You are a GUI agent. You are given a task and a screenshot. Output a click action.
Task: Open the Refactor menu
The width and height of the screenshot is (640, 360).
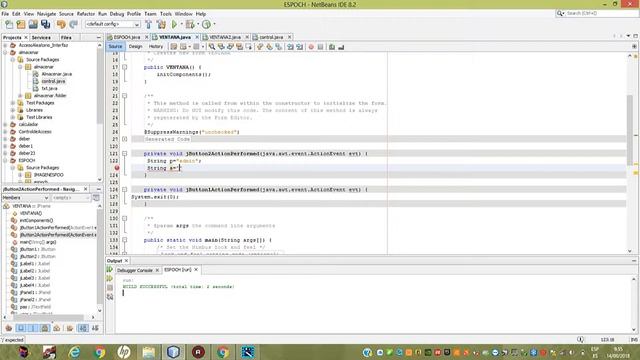click(x=86, y=14)
